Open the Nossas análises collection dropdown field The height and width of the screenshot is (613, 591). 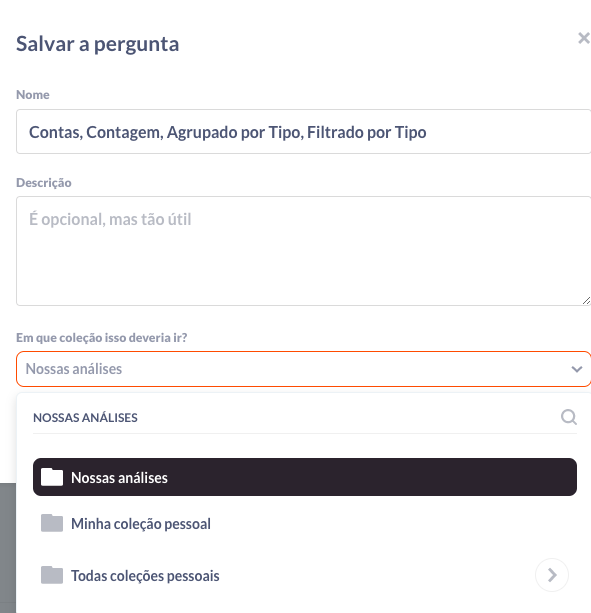[303, 369]
